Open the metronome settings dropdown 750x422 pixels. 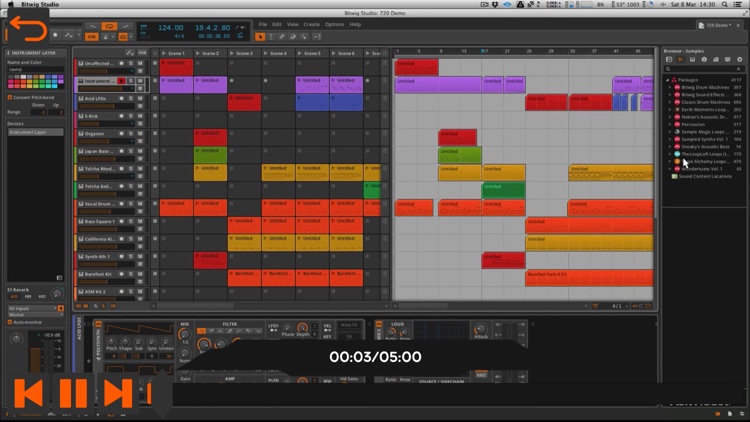[113, 37]
